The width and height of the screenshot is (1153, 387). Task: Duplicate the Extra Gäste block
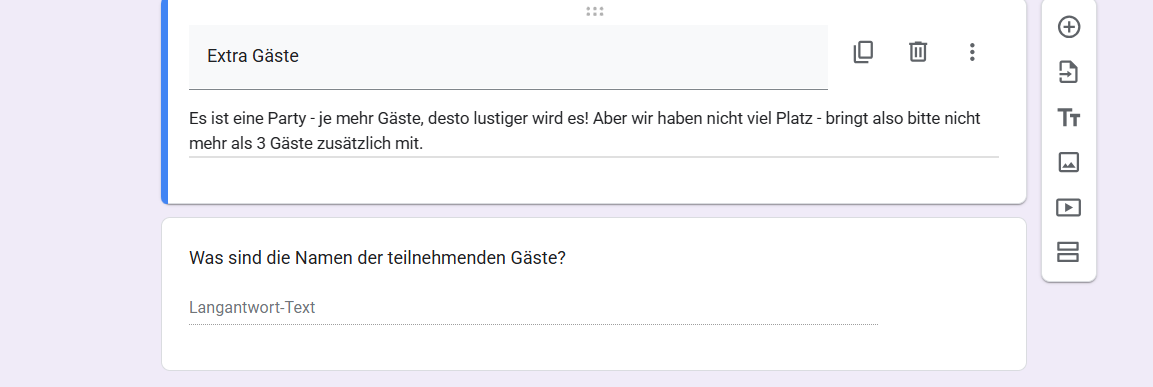[863, 52]
